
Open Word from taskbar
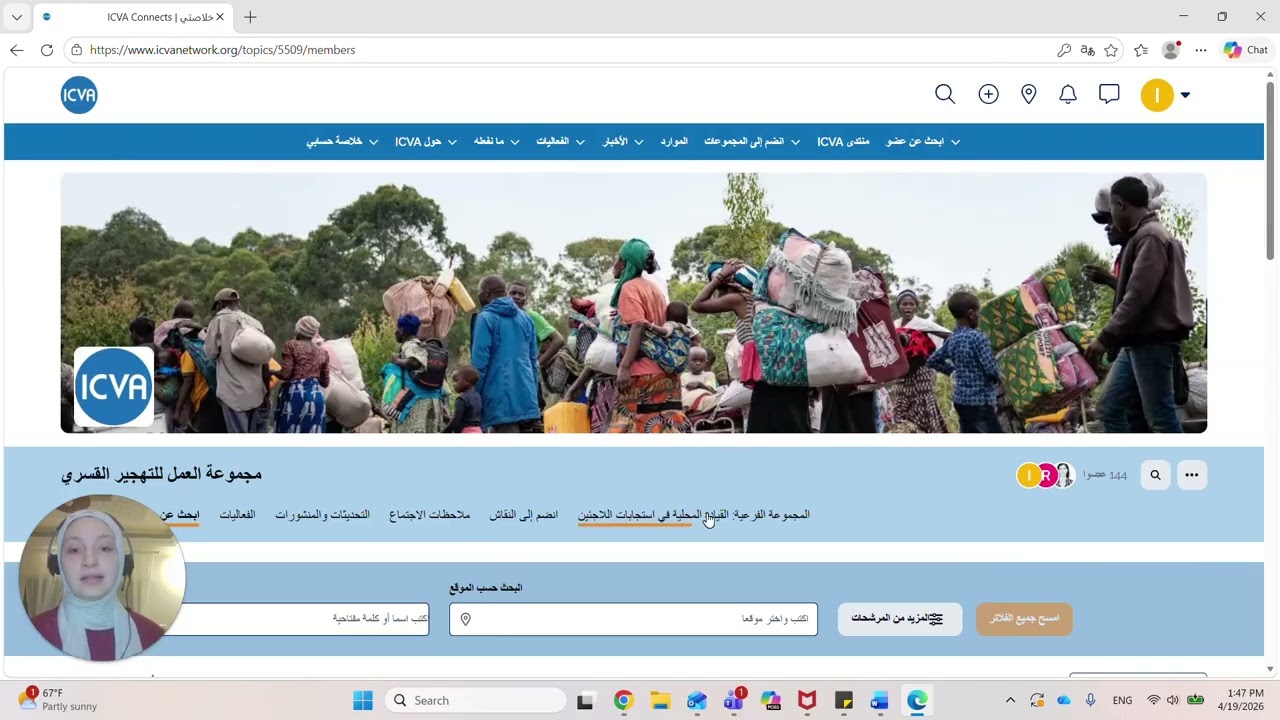tap(880, 700)
